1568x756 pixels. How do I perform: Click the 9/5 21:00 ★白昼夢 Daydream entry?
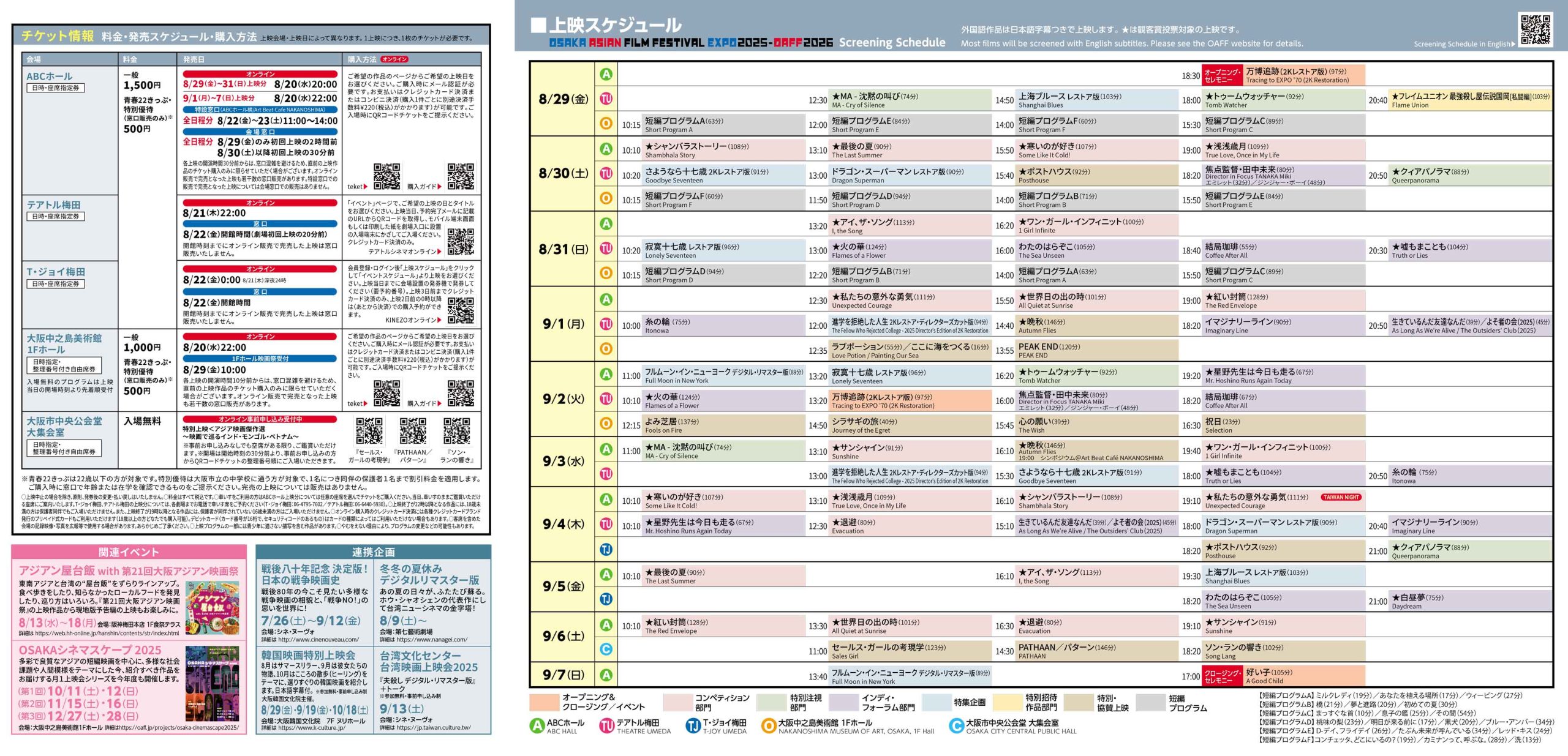tap(1470, 601)
